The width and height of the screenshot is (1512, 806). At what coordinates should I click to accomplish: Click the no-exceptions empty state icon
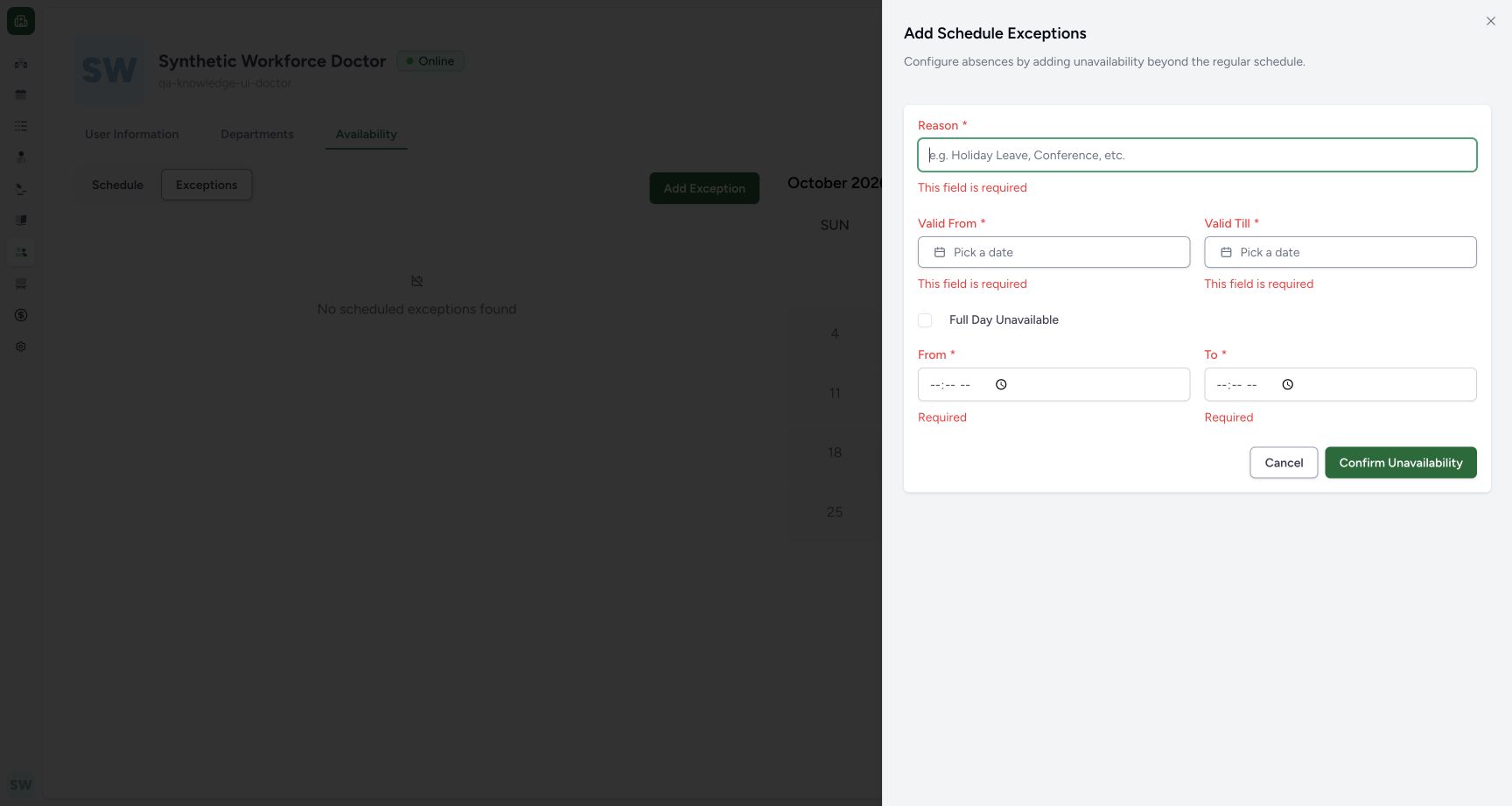[416, 281]
